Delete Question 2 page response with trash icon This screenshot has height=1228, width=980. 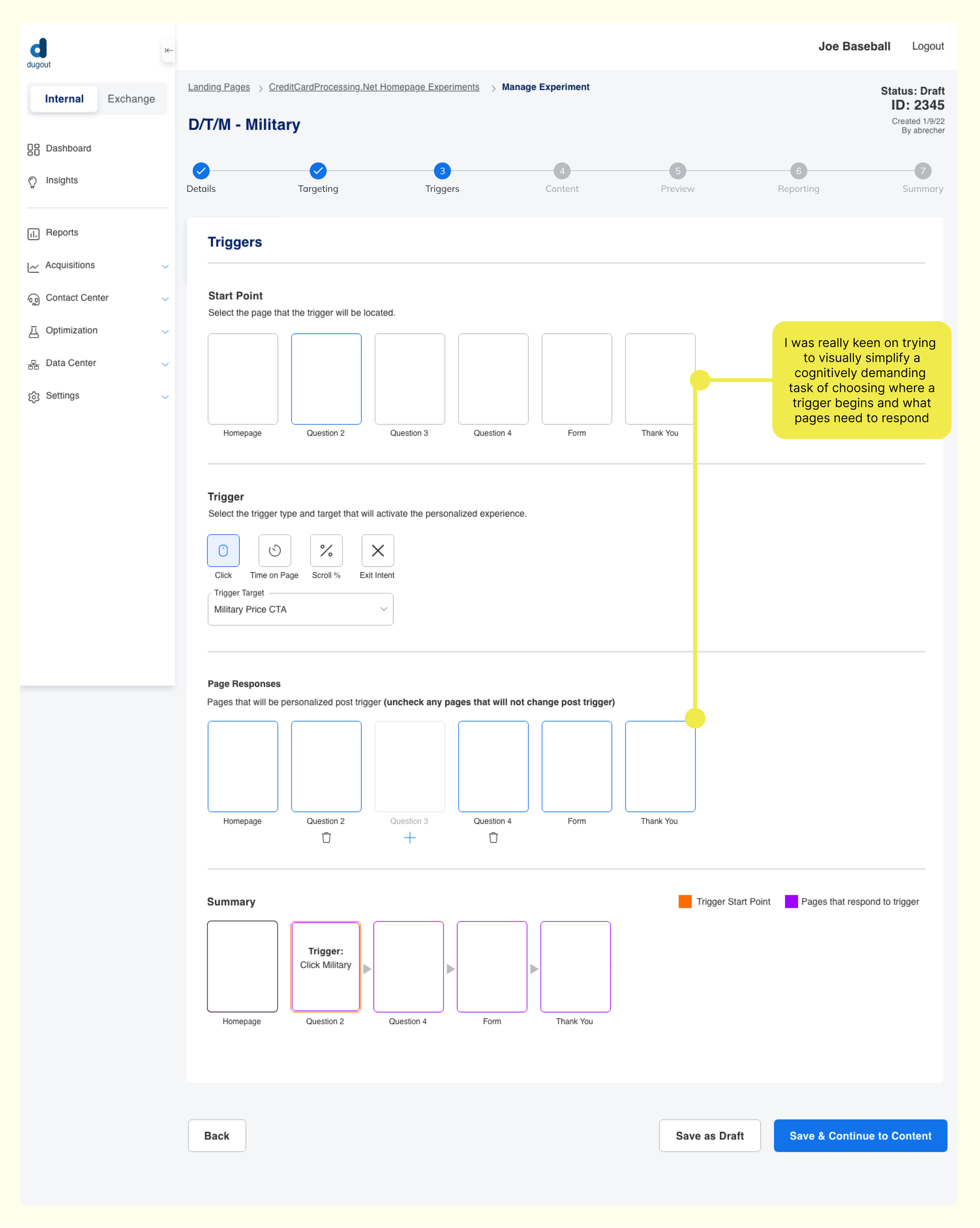click(x=326, y=837)
